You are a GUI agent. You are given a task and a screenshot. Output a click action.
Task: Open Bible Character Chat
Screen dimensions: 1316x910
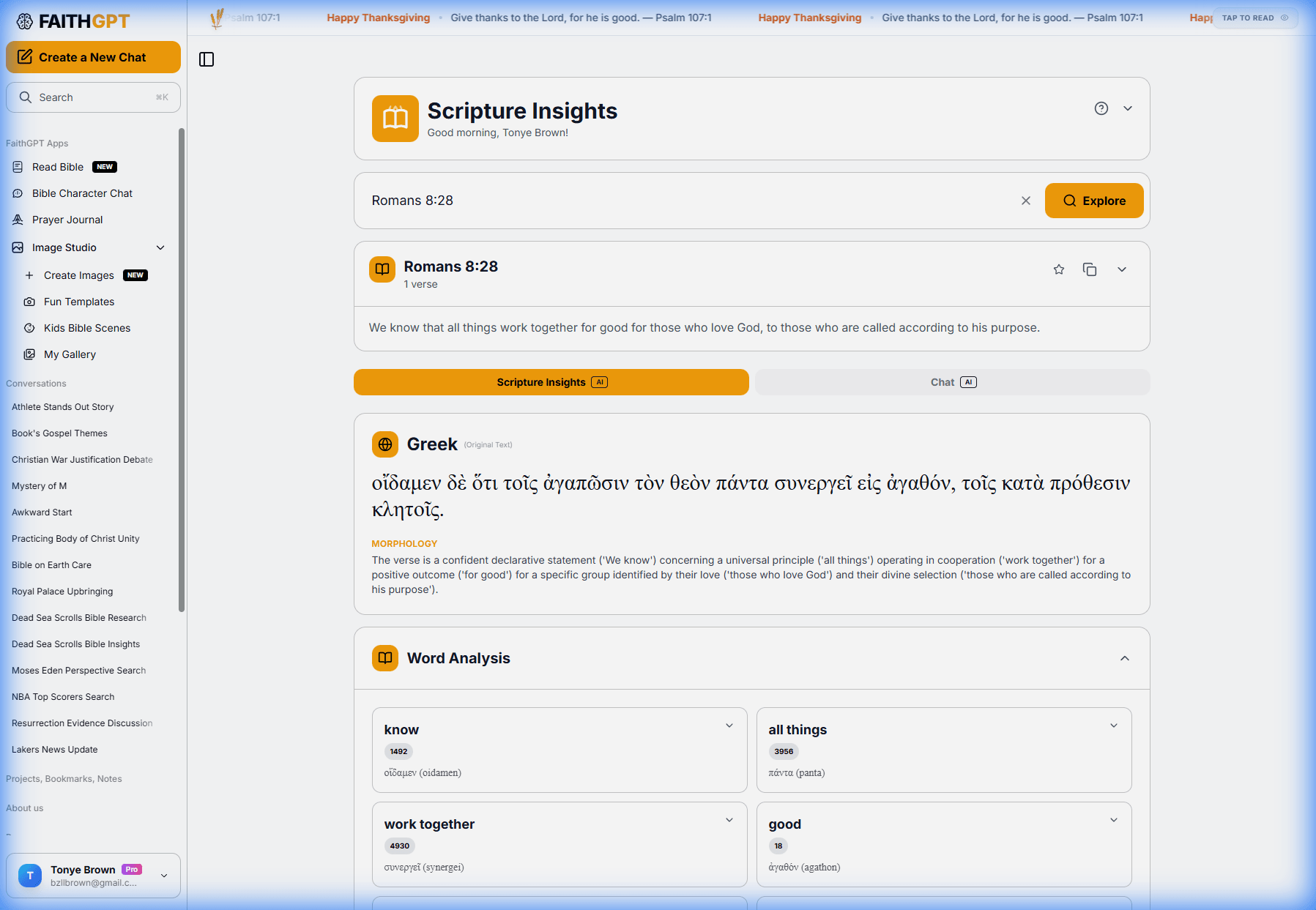pyautogui.click(x=82, y=193)
